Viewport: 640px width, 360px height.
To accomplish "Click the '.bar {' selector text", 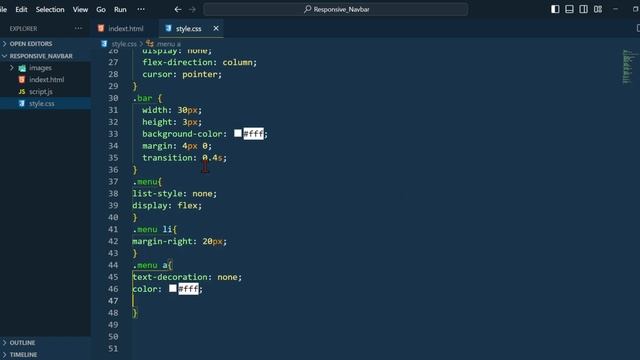I will (x=147, y=98).
